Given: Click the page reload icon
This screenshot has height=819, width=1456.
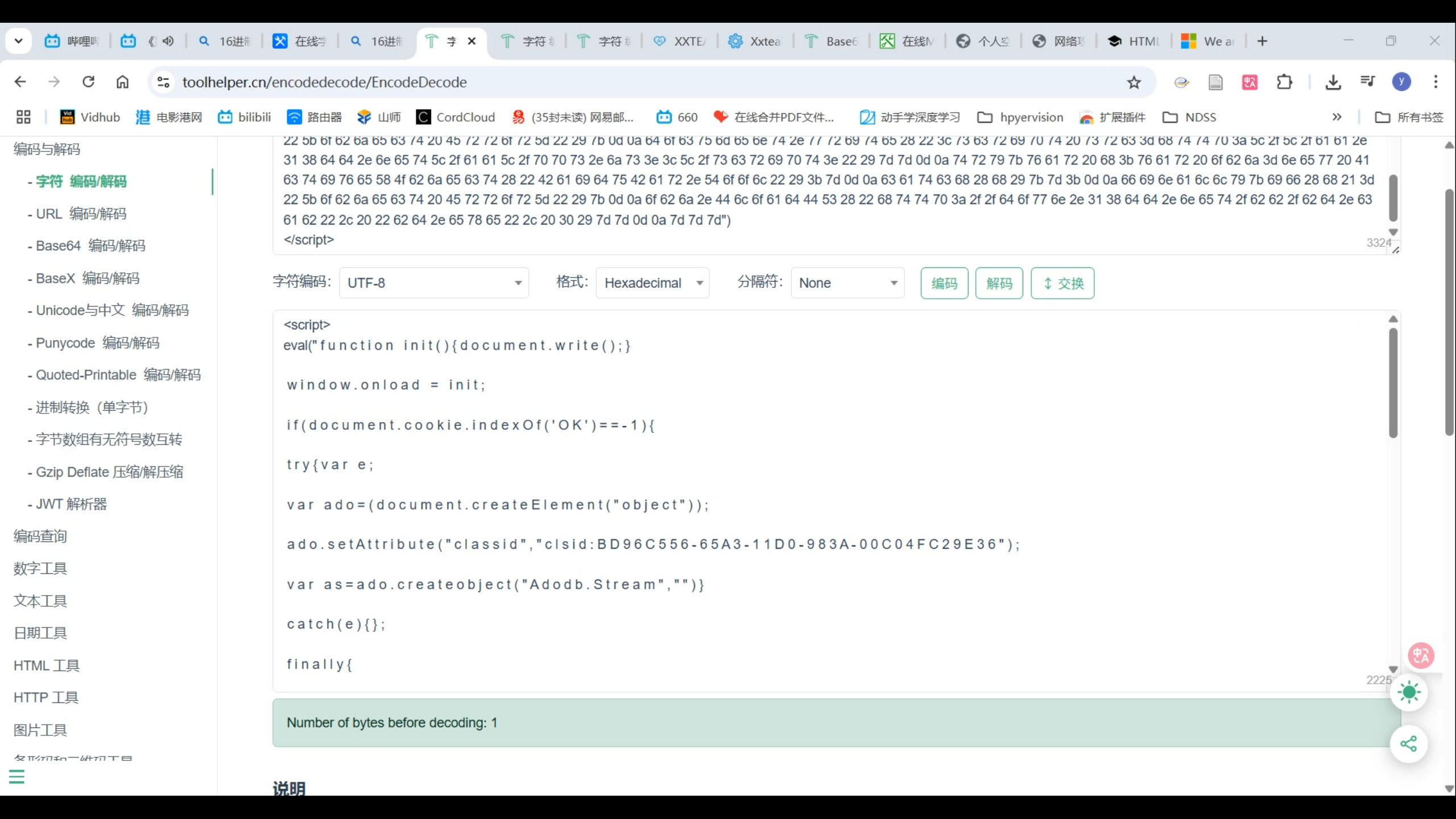Looking at the screenshot, I should 88,82.
